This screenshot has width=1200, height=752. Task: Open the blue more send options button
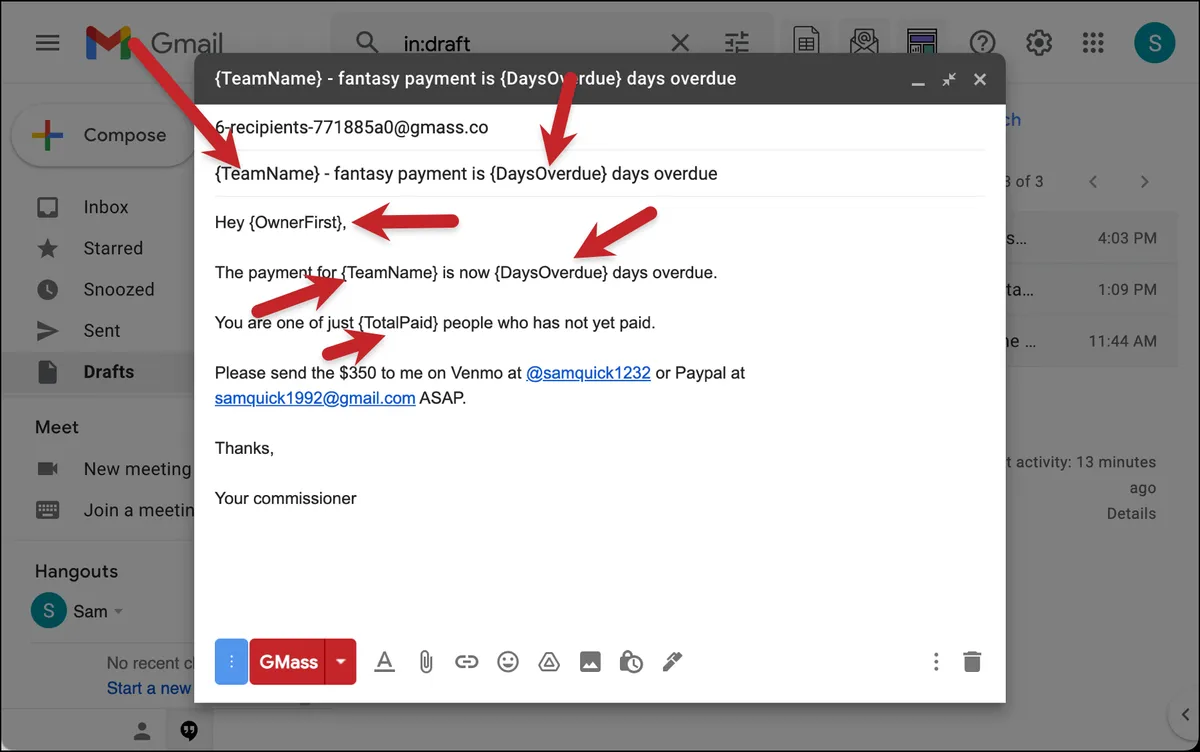click(x=231, y=661)
